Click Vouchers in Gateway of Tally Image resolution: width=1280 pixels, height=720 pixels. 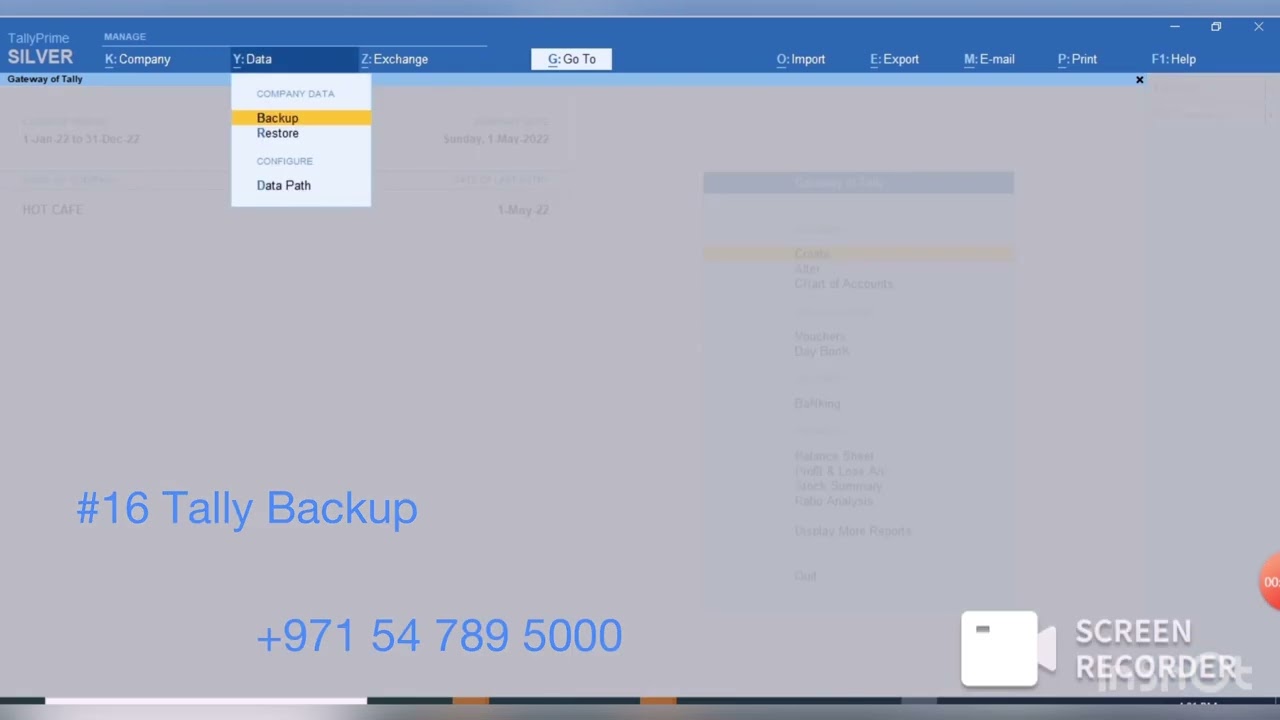coord(819,337)
